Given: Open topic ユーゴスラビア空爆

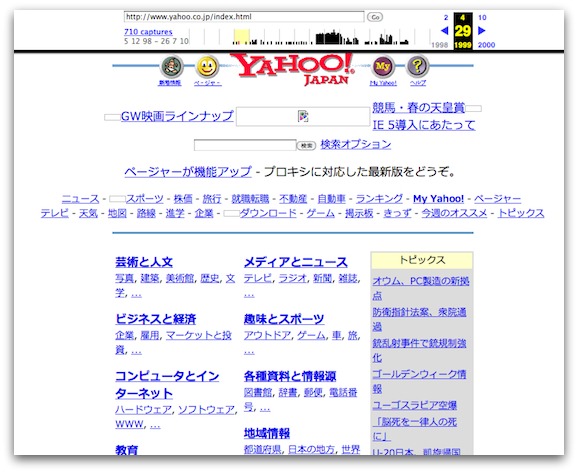Looking at the screenshot, I should pyautogui.click(x=415, y=406).
